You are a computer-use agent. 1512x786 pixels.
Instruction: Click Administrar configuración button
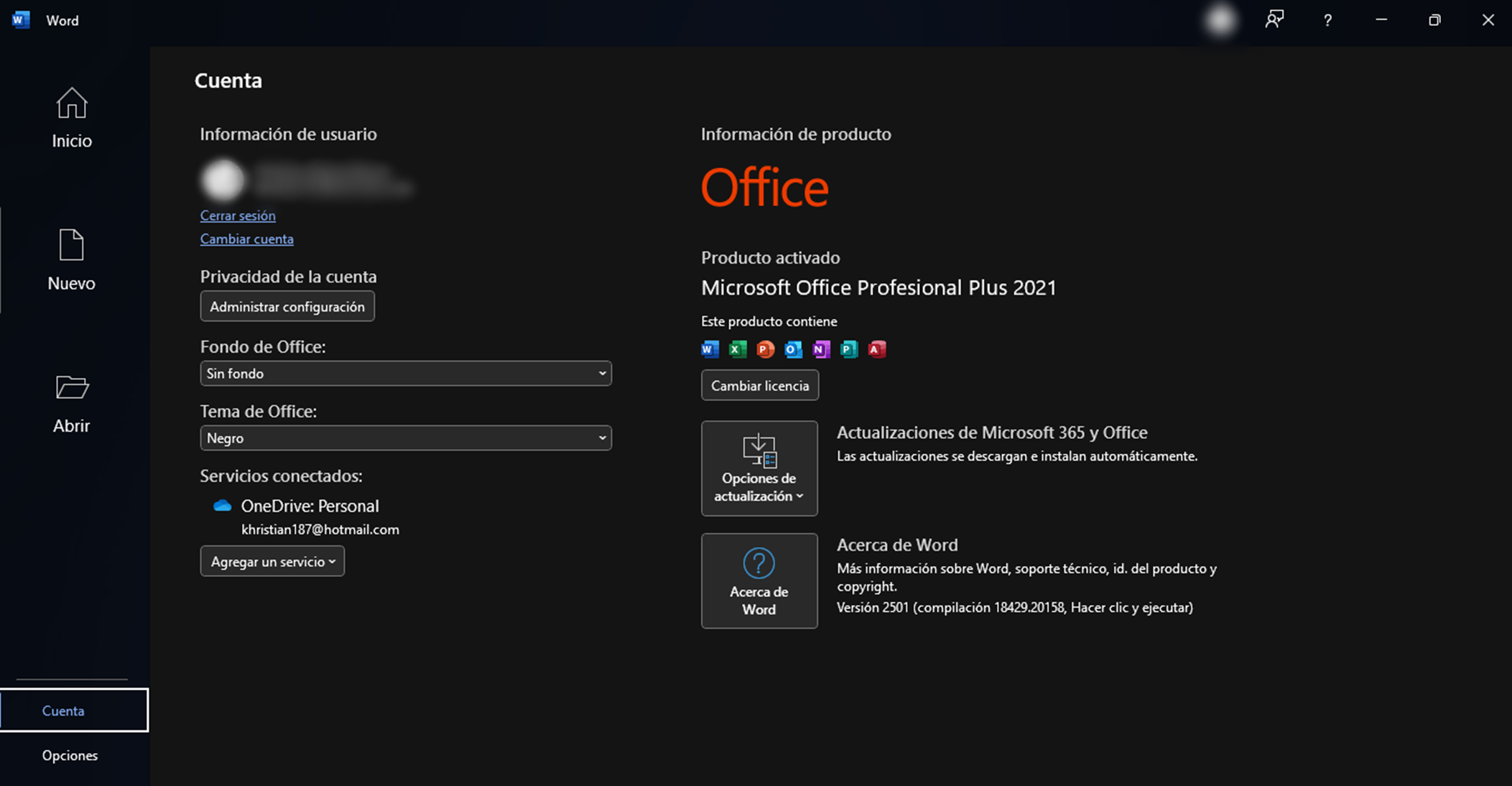pyautogui.click(x=287, y=306)
